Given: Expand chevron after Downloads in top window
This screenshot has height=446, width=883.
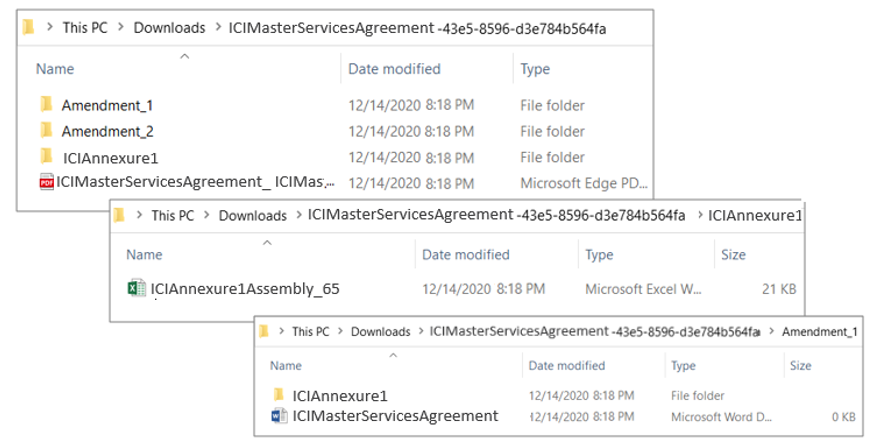Looking at the screenshot, I should [x=219, y=28].
